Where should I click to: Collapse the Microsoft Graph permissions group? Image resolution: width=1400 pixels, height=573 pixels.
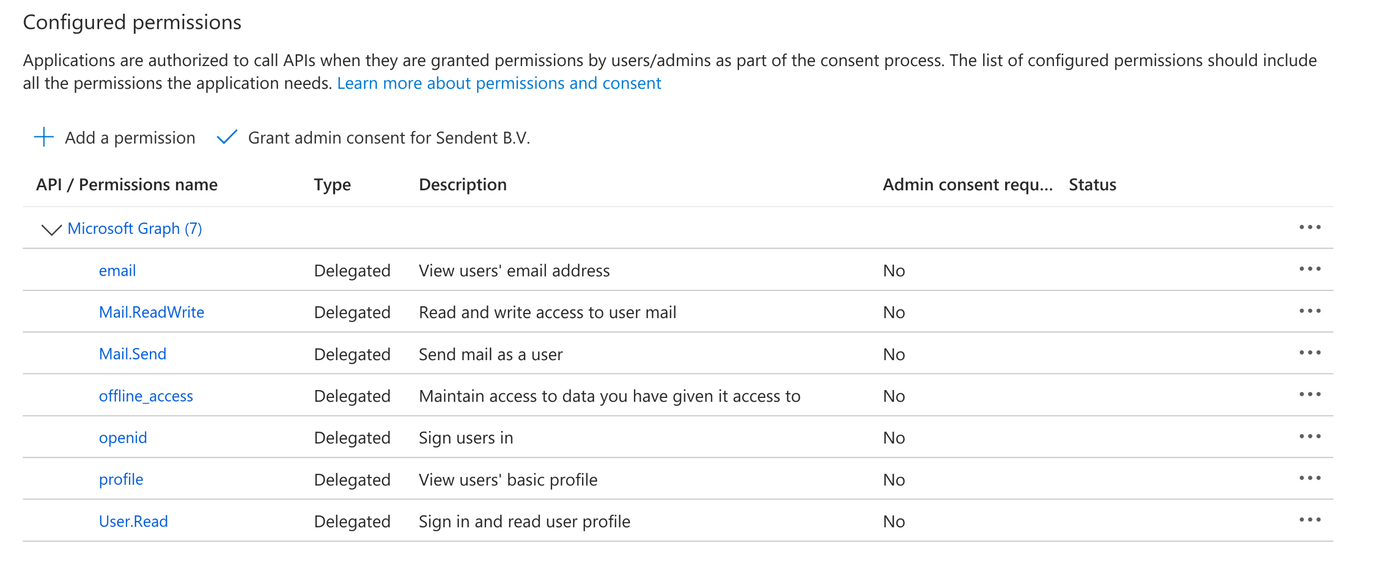click(51, 230)
